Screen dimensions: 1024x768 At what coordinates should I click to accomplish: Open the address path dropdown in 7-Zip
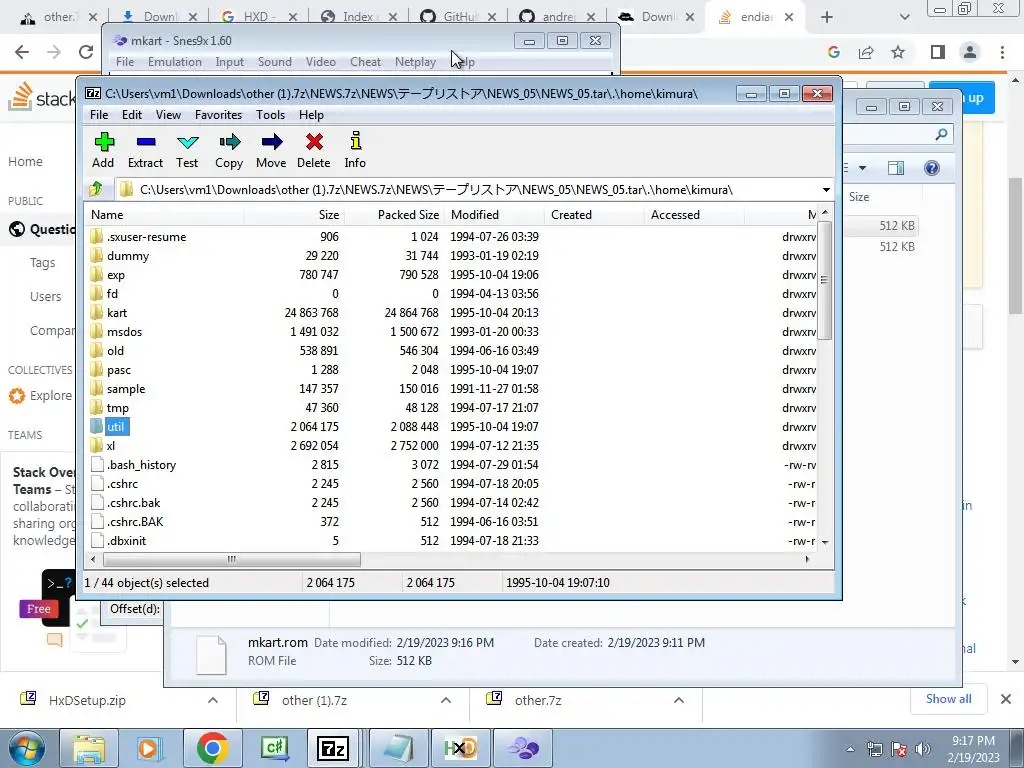pyautogui.click(x=825, y=190)
